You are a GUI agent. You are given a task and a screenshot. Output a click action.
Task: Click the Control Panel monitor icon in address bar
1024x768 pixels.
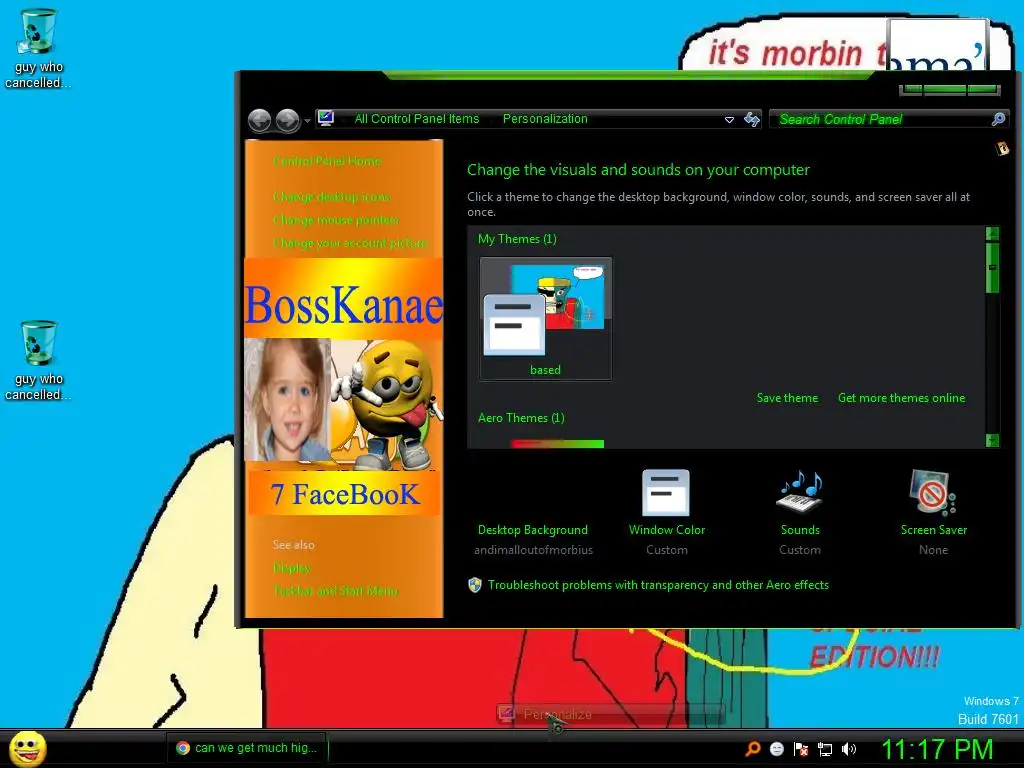click(x=326, y=118)
